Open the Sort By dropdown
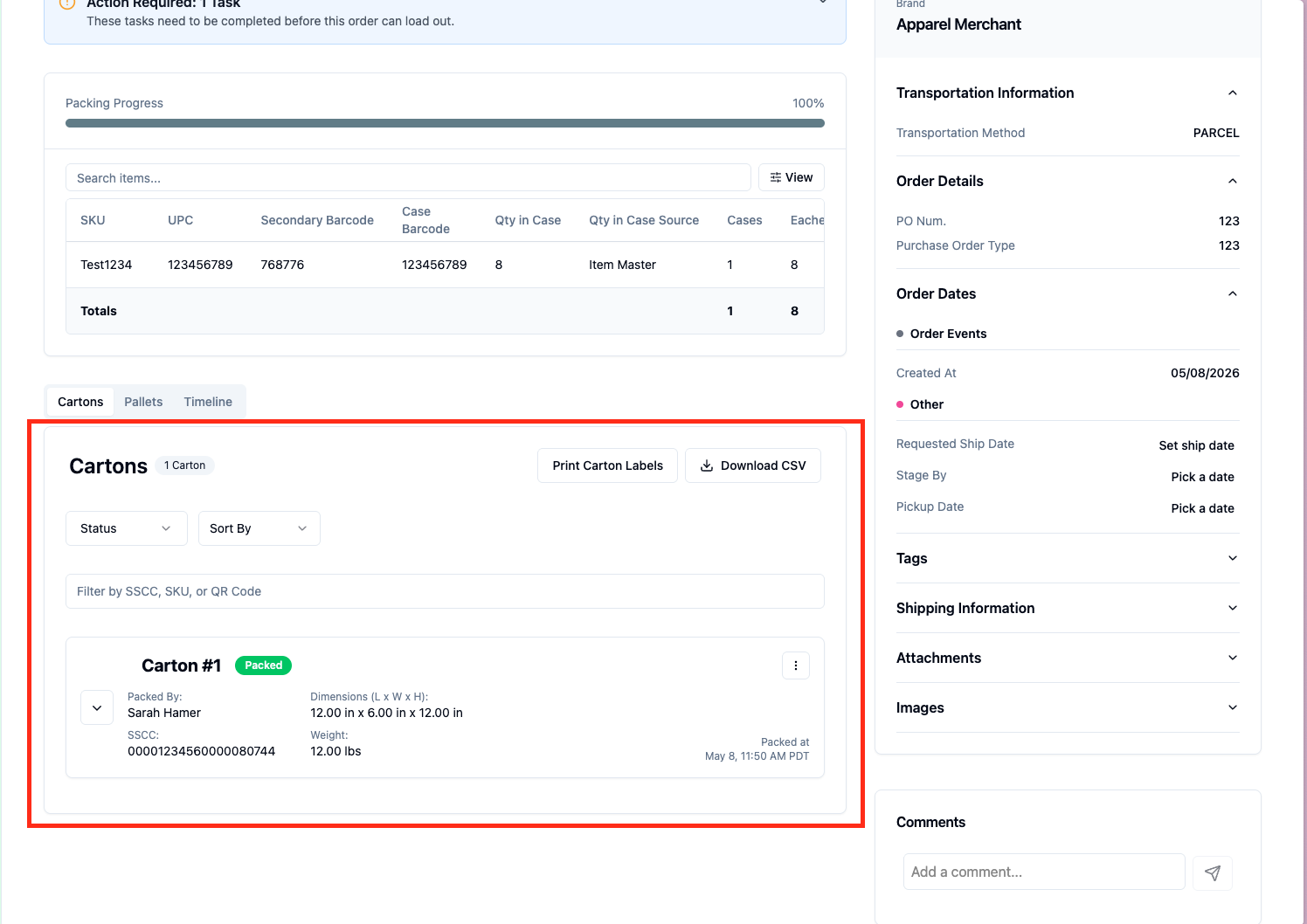 pyautogui.click(x=259, y=528)
